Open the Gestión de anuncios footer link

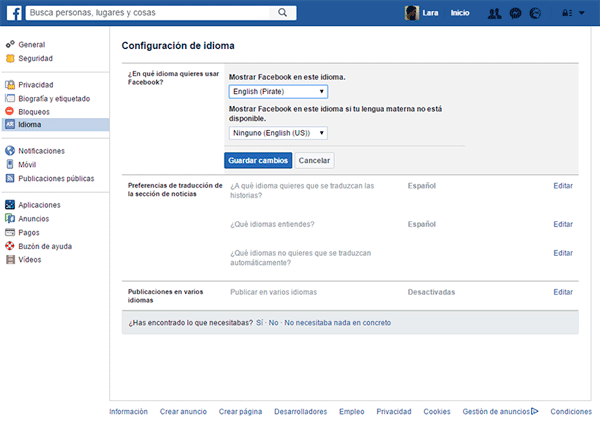point(496,411)
